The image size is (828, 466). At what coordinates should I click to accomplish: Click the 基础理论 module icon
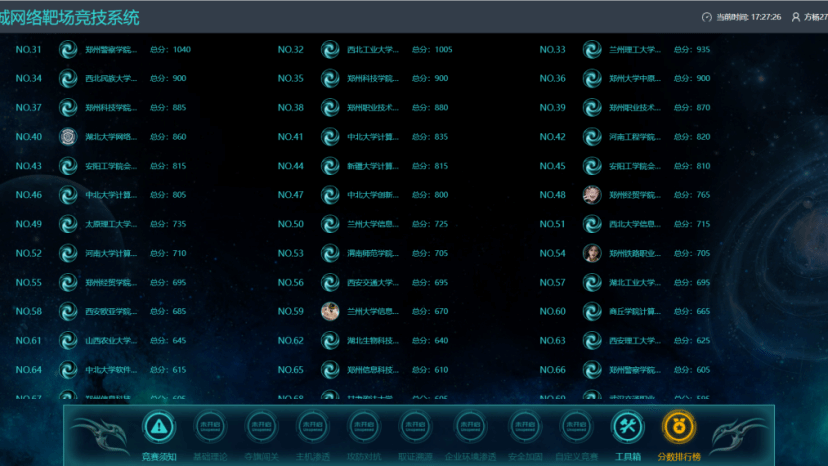point(210,427)
